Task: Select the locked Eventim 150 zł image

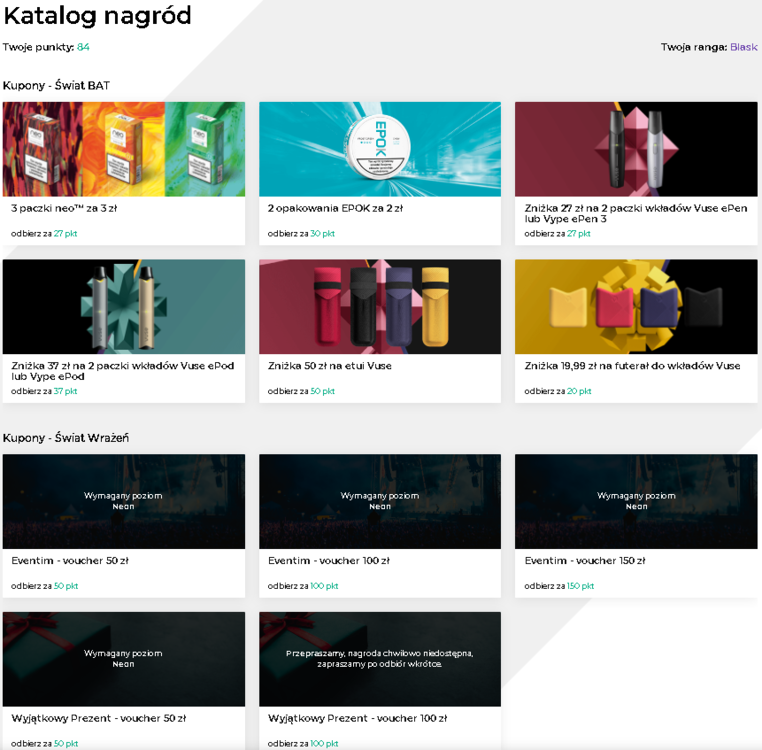Action: coord(636,502)
